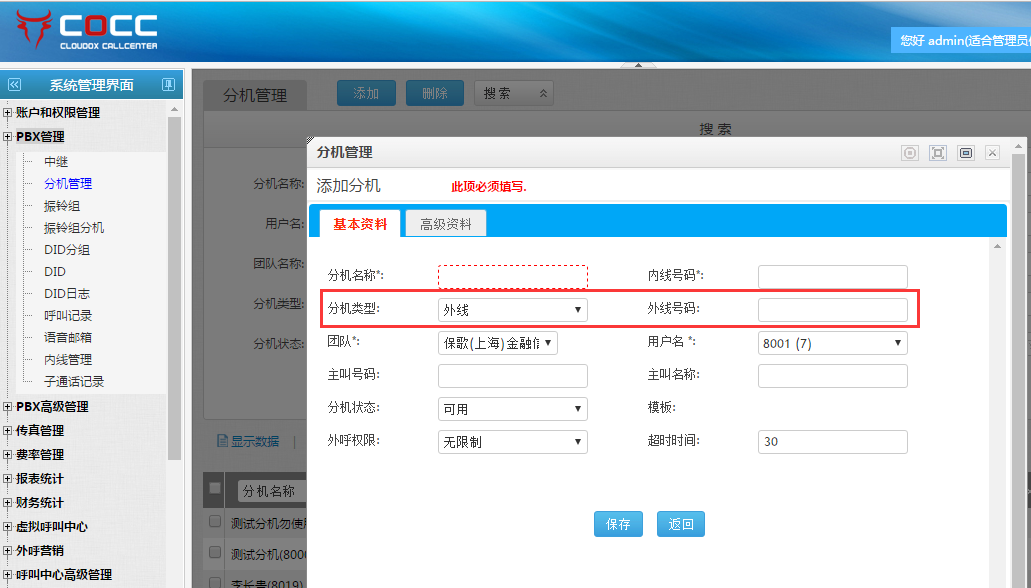Screen dimensions: 1031x588
Task: Tick the second row 测试分机(800 checkbox
Action: pyautogui.click(x=214, y=553)
